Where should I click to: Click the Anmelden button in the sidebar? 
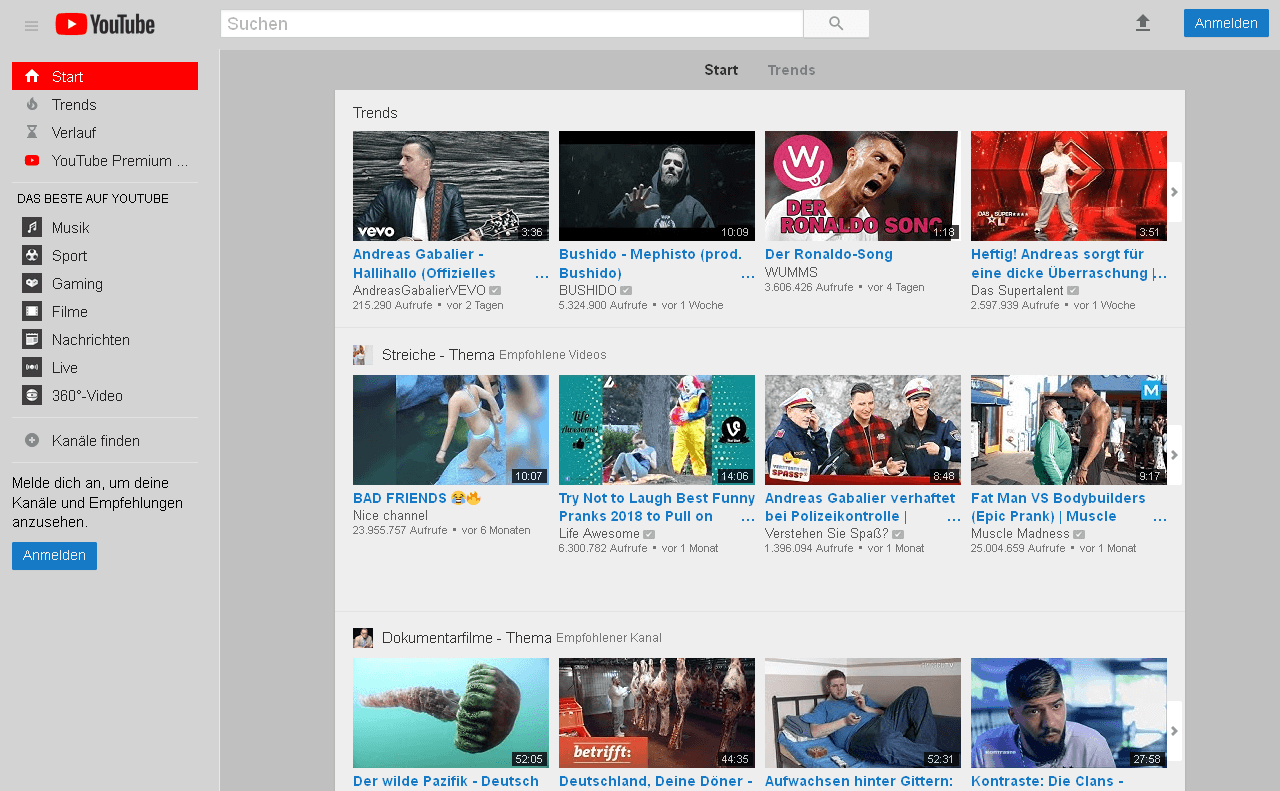tap(54, 556)
